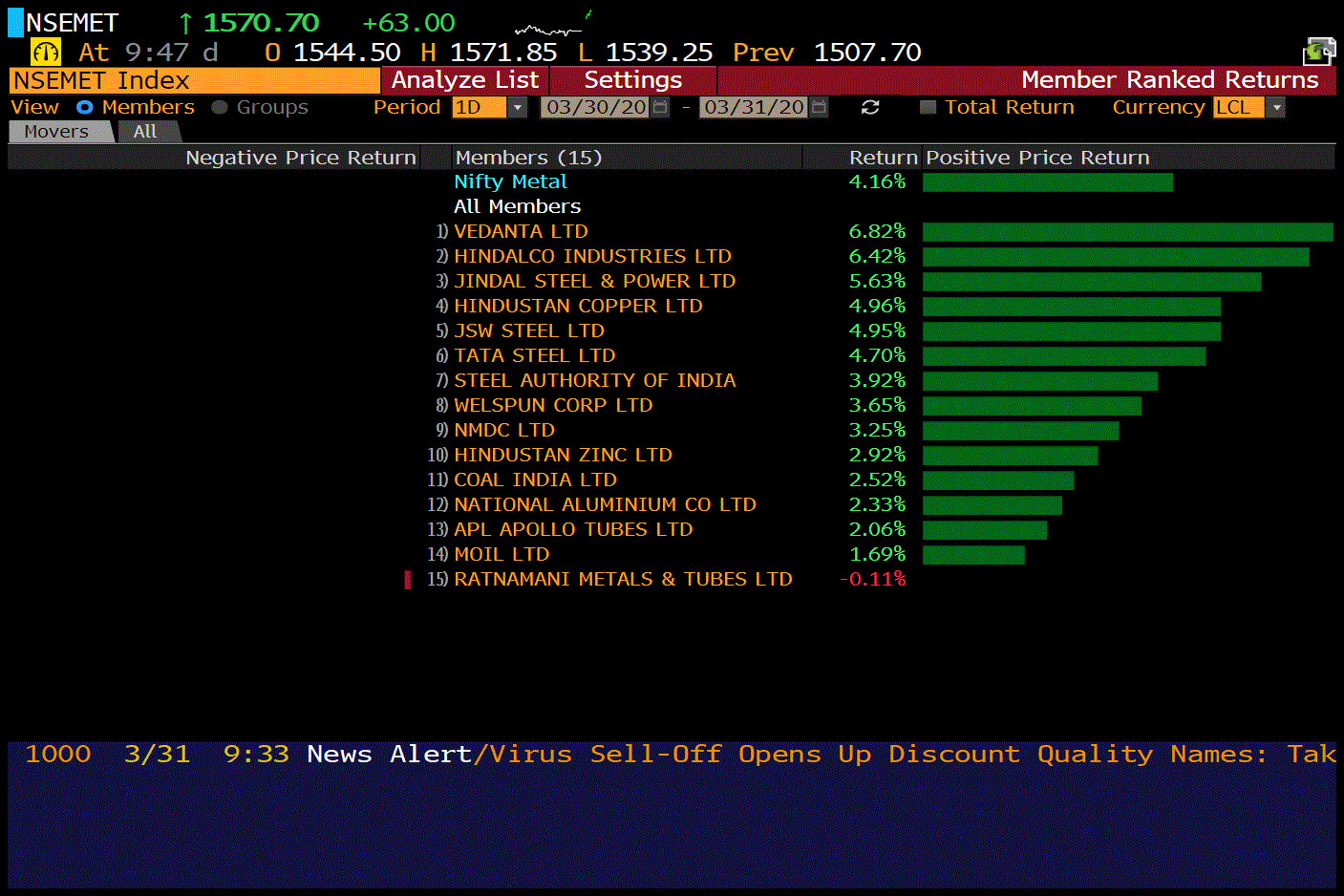Select the Members view radio button
The width and height of the screenshot is (1344, 896).
tap(85, 107)
